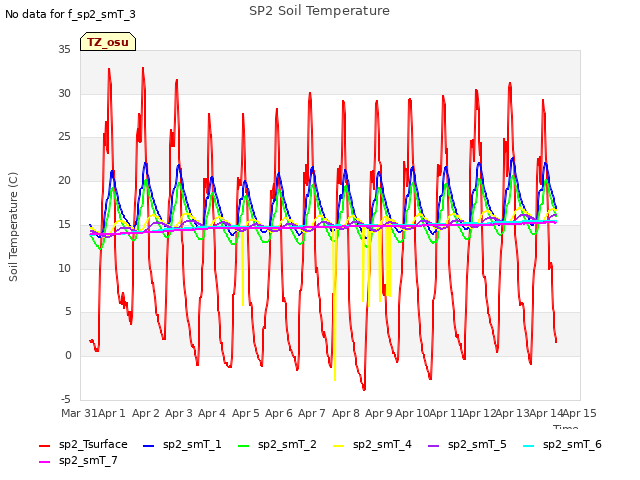Click the 5 y-axis tick label
640x480 pixels.
tap(68, 312)
